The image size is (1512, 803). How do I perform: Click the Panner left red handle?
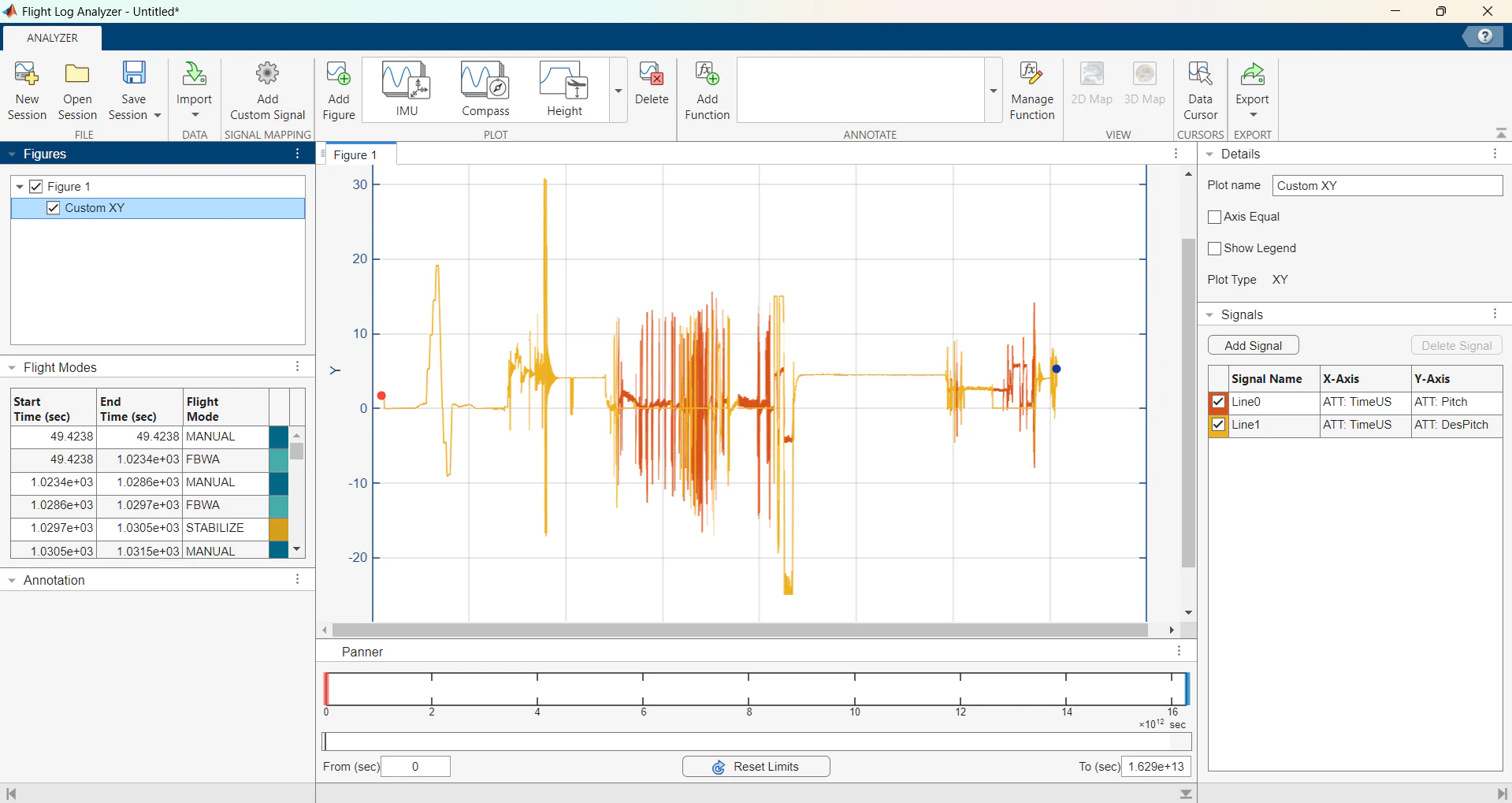pyautogui.click(x=325, y=689)
